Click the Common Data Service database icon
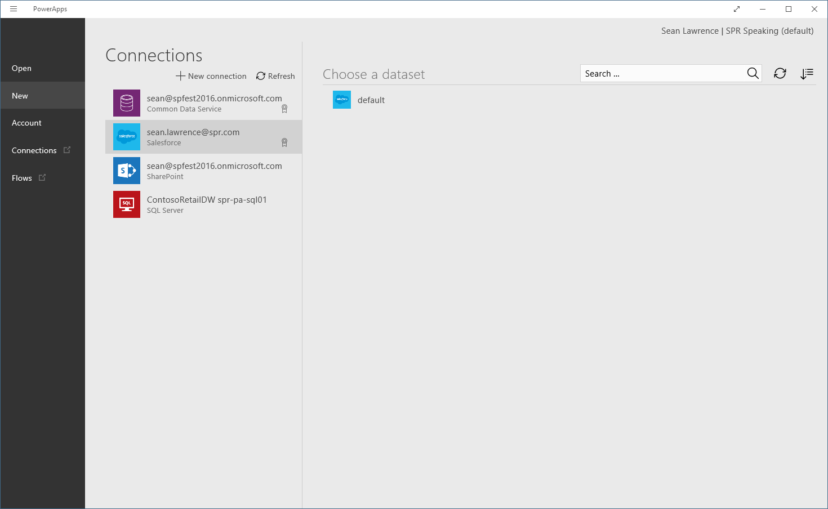 [x=127, y=103]
